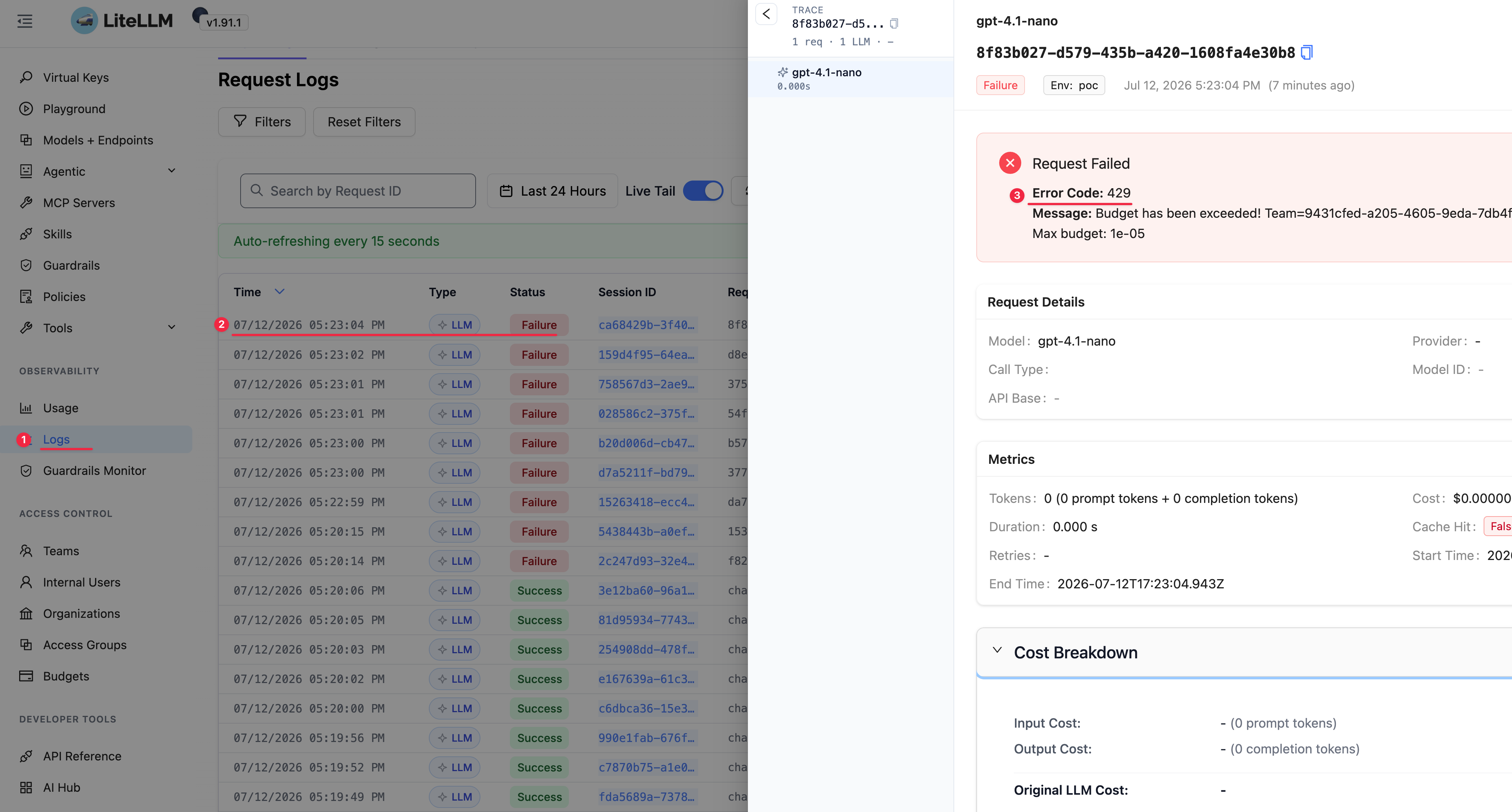1512x812 pixels.
Task: Click the Guardrails shield icon
Action: (x=26, y=265)
